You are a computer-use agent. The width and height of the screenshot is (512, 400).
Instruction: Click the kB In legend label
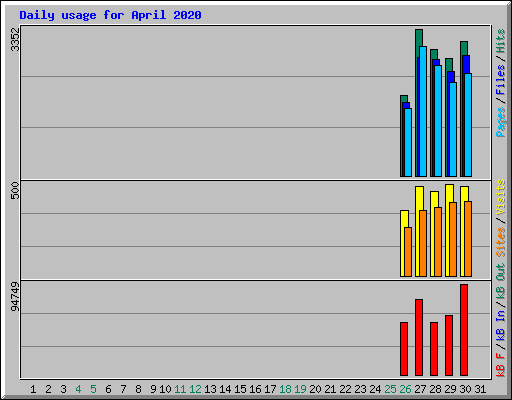coord(500,326)
